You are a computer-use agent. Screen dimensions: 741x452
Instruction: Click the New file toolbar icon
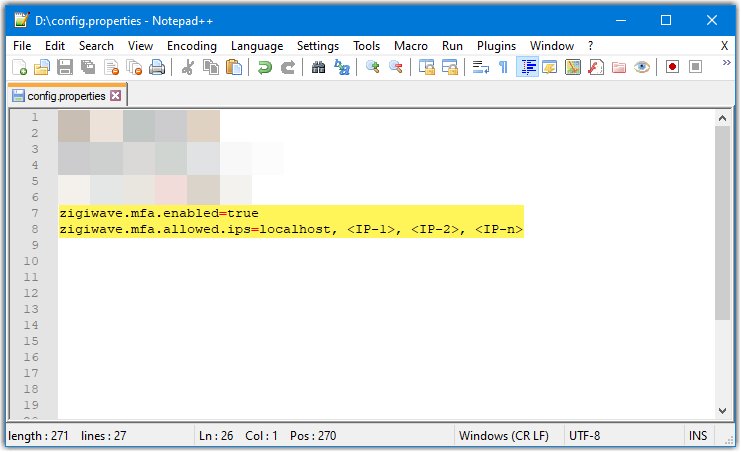[19, 67]
